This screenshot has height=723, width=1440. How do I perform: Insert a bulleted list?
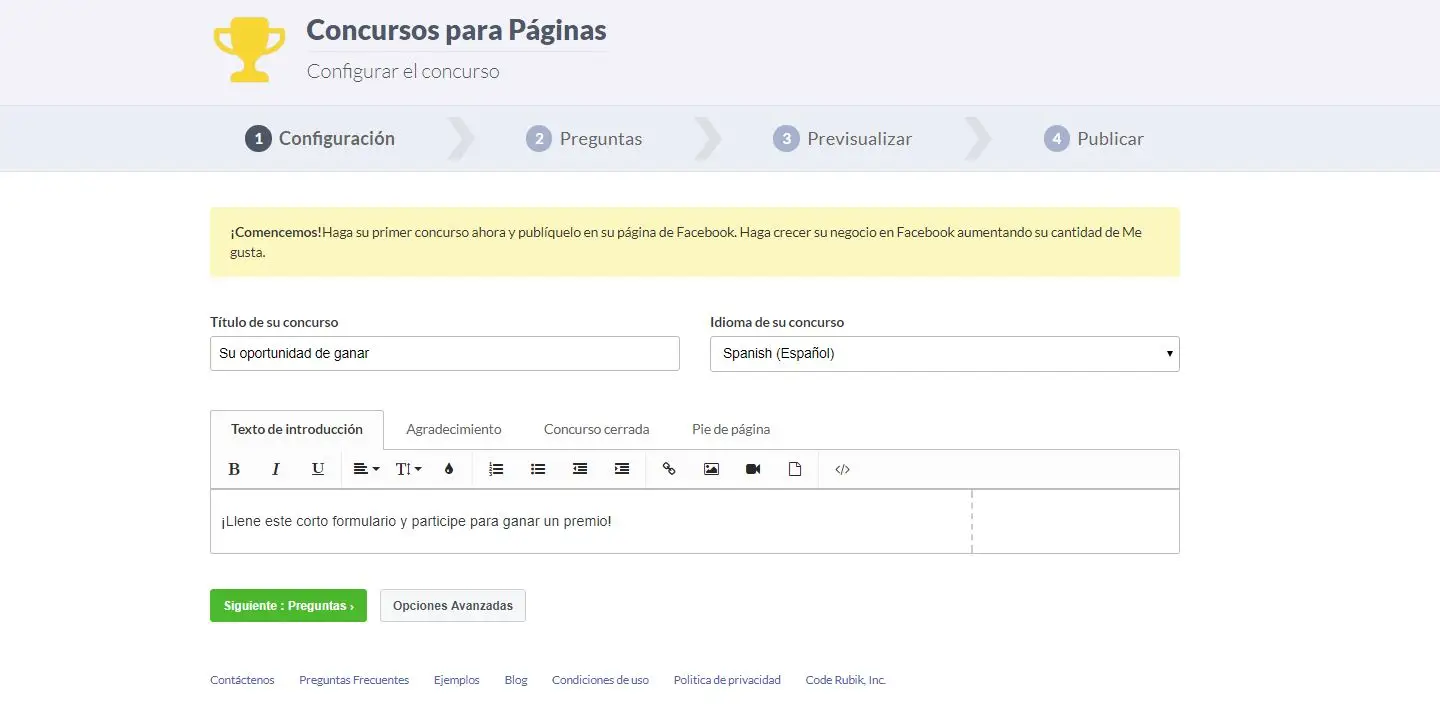[x=538, y=469]
